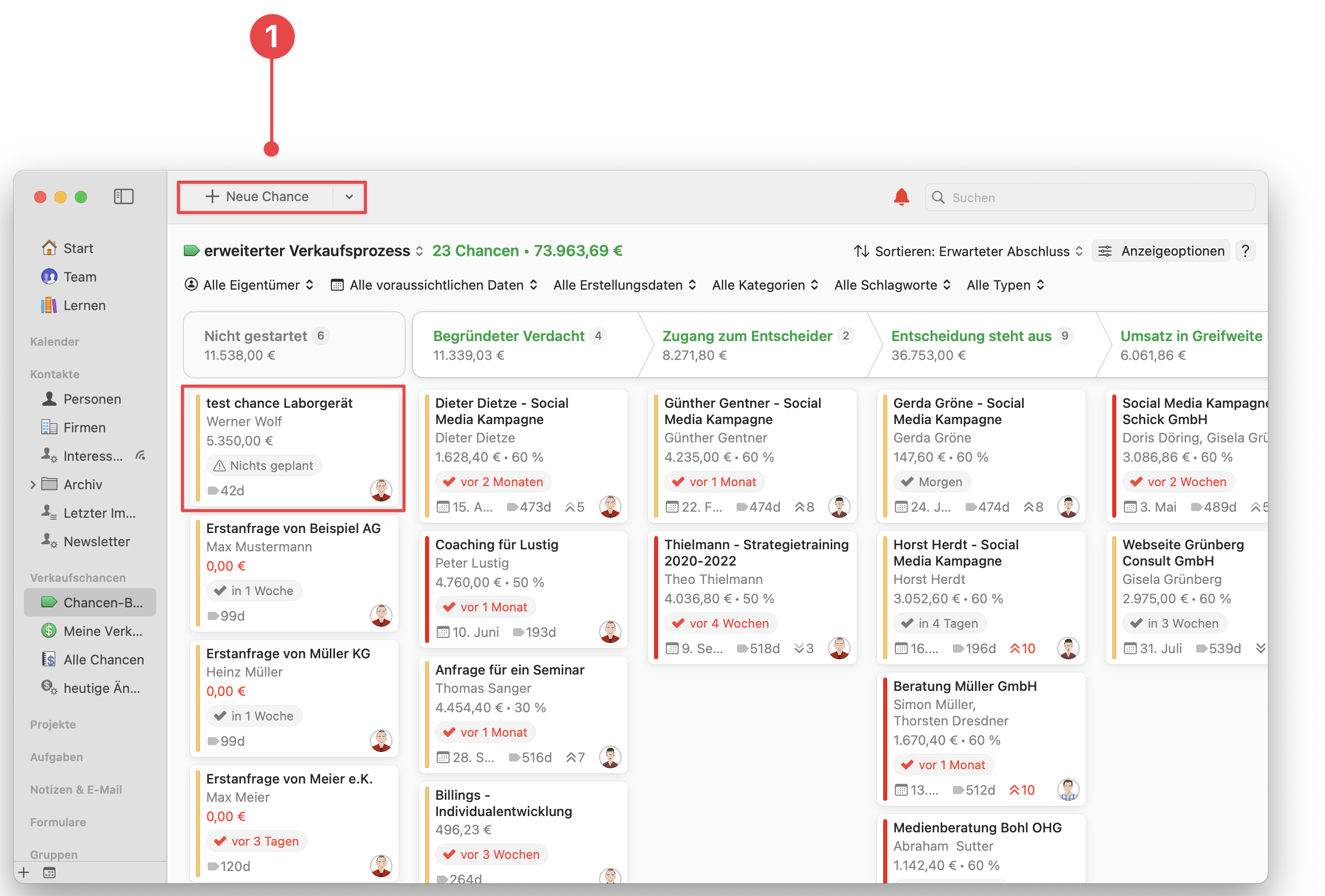
Task: Expand the Archiv folder chevron
Action: pyautogui.click(x=33, y=484)
